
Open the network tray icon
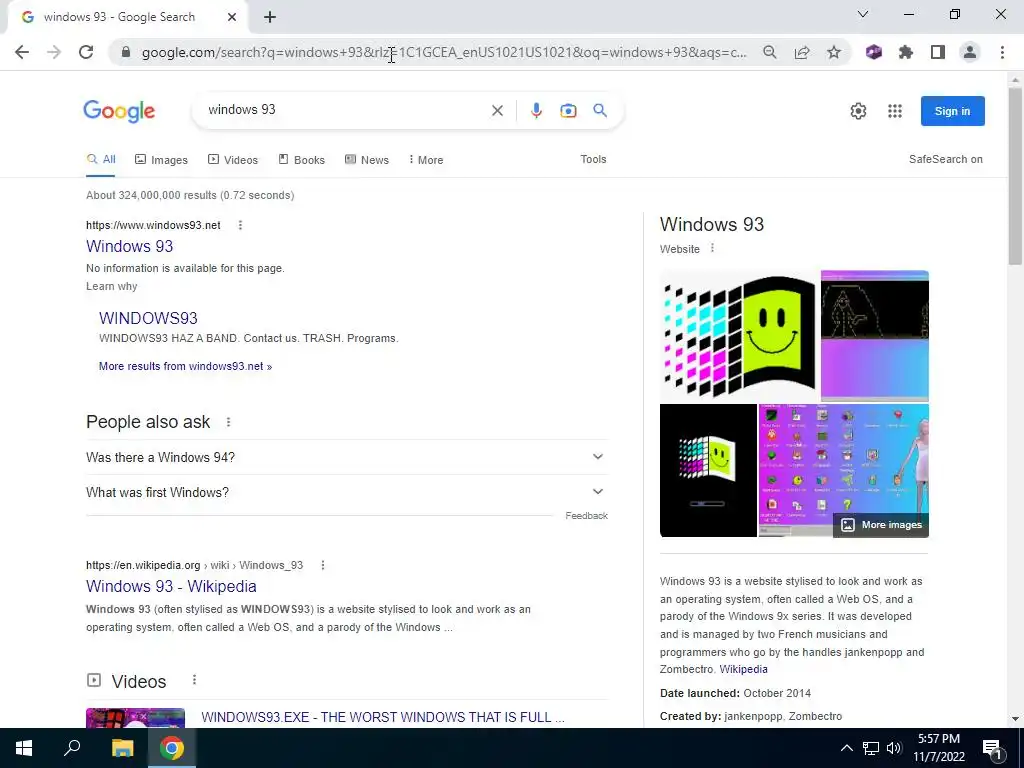pos(871,748)
